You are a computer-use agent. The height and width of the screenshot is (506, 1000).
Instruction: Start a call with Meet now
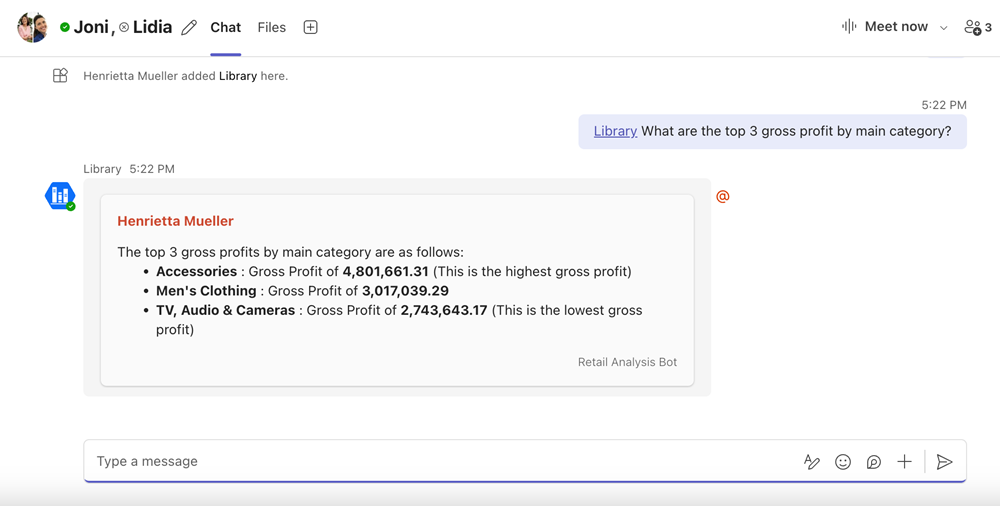click(x=885, y=27)
